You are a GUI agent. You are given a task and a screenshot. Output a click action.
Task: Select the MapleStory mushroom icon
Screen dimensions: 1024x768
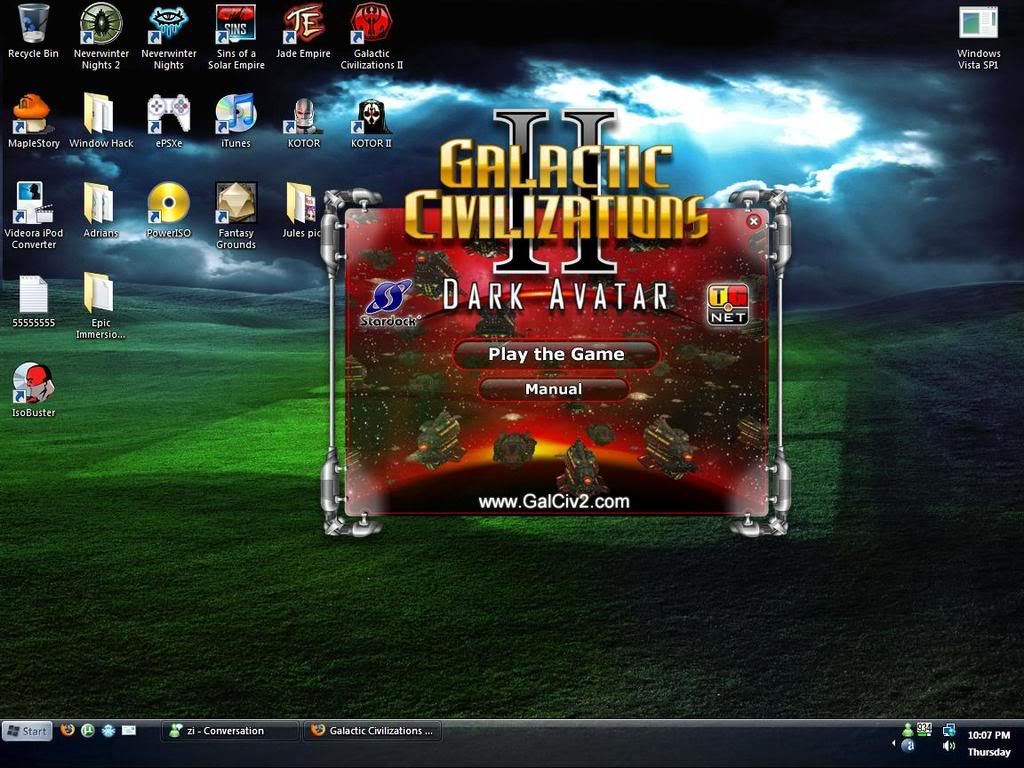33,121
